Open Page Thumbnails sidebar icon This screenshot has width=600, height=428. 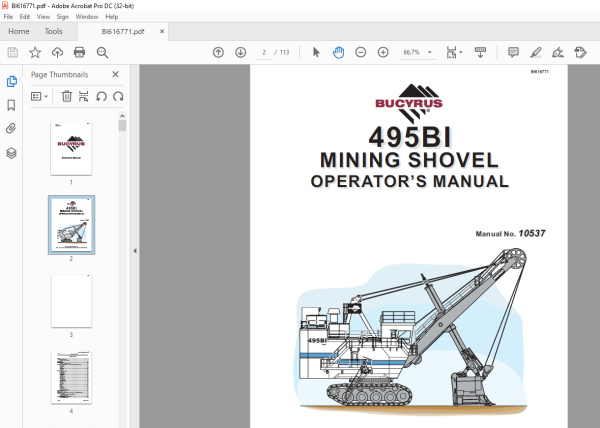point(11,81)
